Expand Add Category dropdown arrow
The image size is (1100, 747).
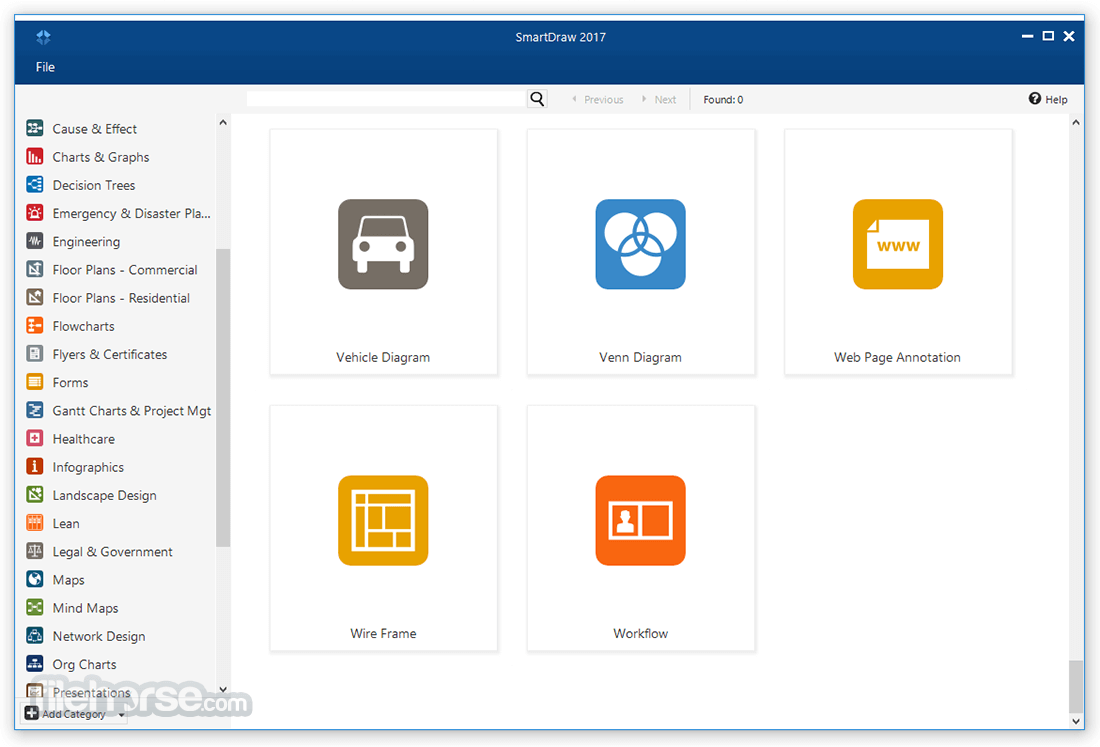(x=121, y=715)
